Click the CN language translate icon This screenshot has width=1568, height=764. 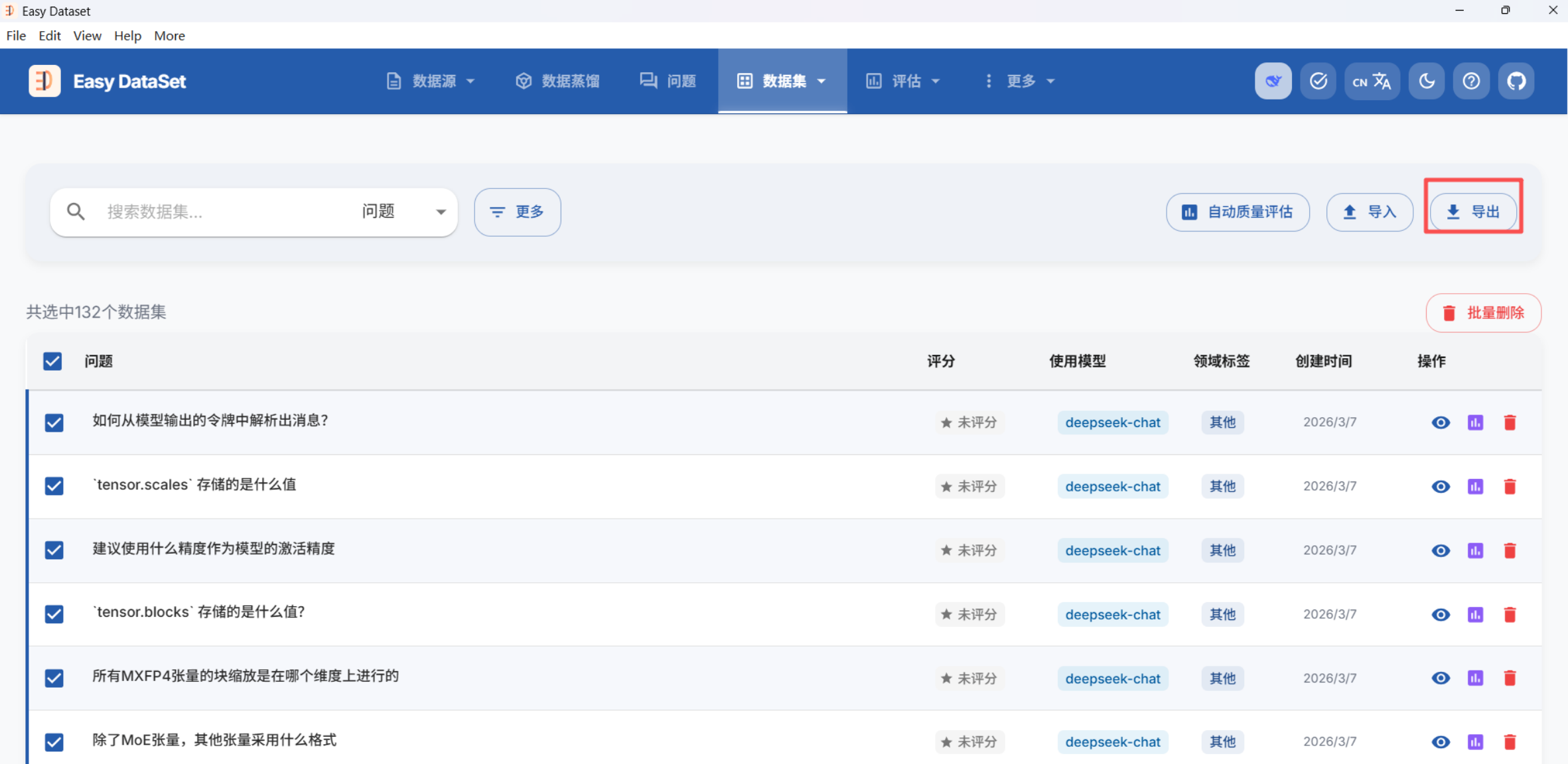pyautogui.click(x=1372, y=81)
